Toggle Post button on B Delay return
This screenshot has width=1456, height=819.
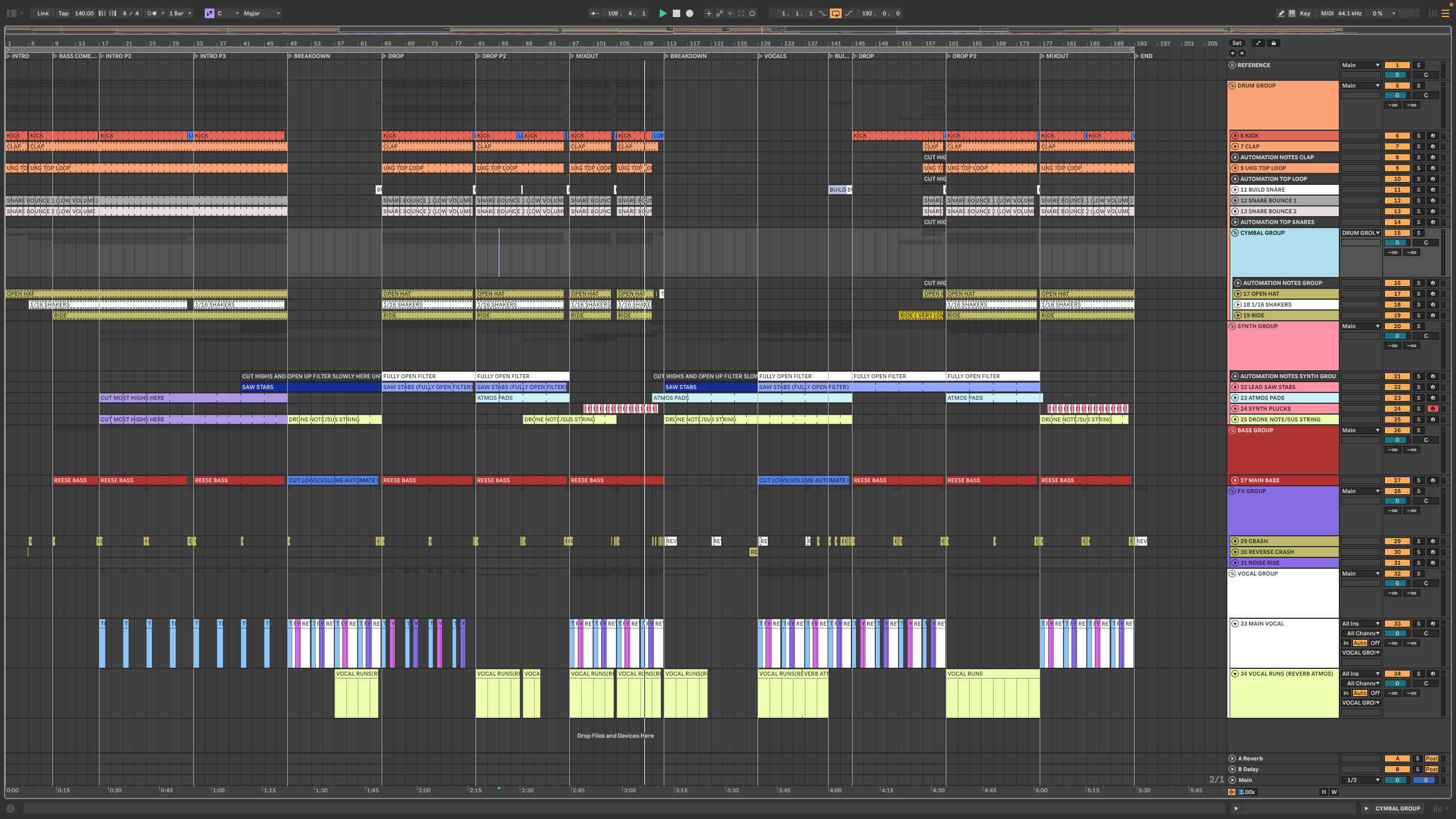tap(1432, 770)
